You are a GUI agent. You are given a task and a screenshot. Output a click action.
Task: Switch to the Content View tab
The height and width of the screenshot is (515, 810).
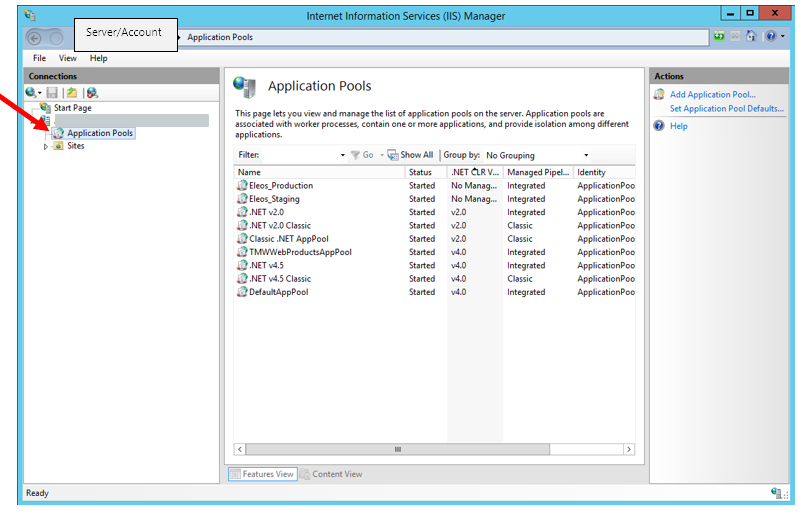(332, 474)
